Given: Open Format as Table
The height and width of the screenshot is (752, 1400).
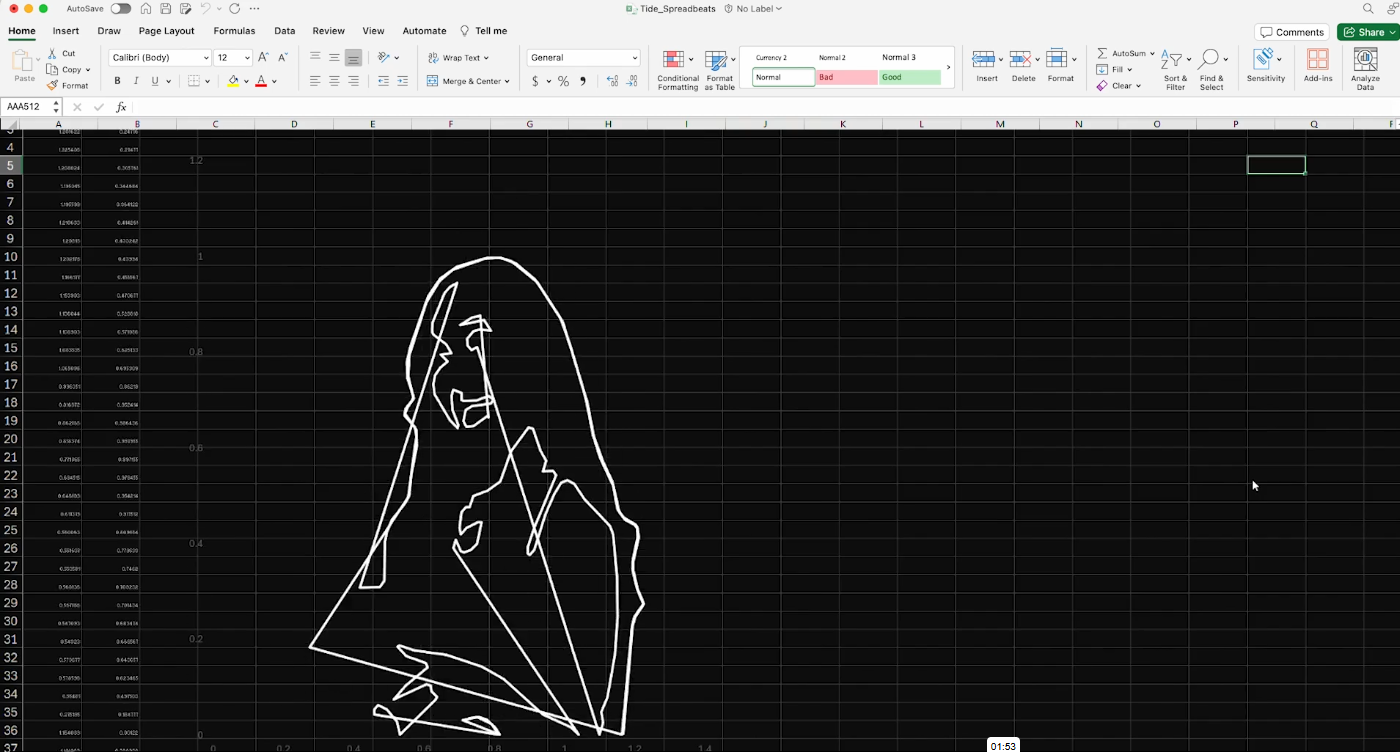Looking at the screenshot, I should pos(720,70).
